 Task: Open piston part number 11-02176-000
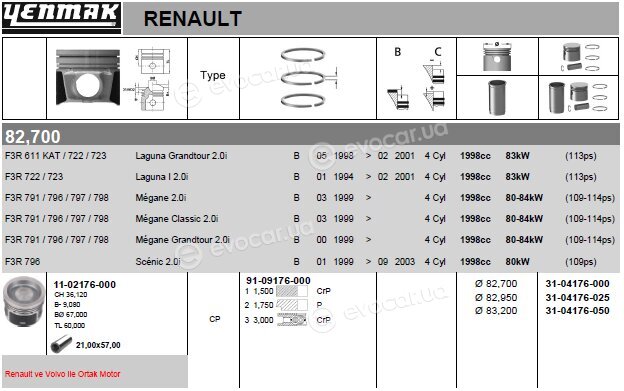coord(85,284)
